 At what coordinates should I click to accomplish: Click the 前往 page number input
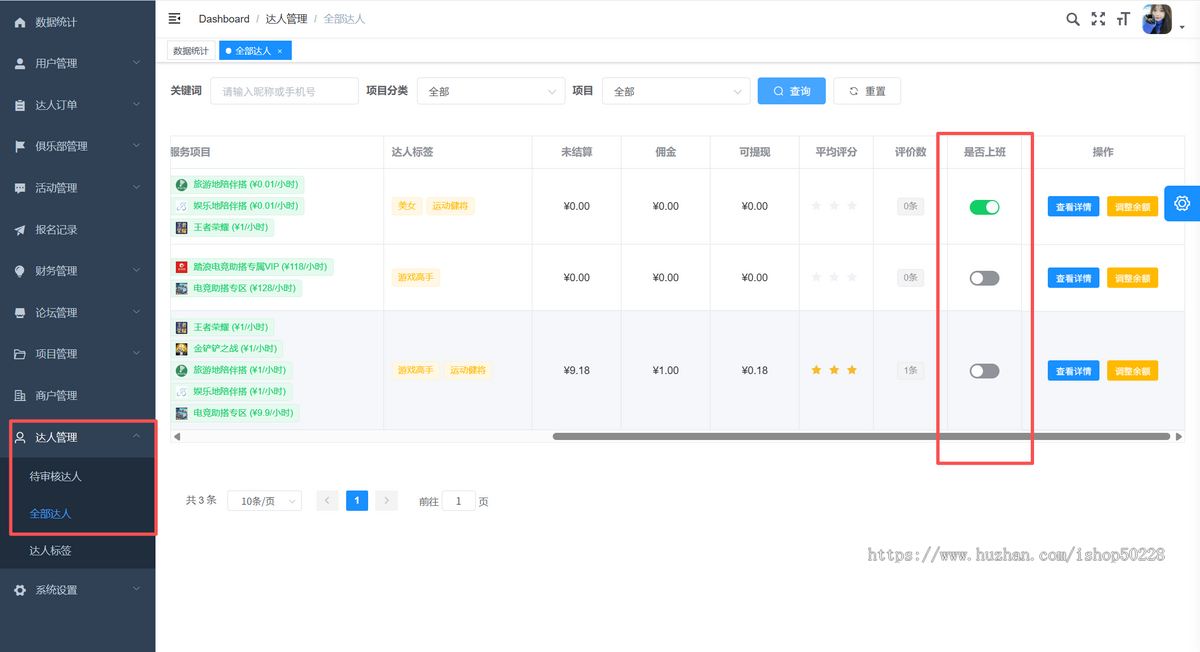pyautogui.click(x=459, y=501)
